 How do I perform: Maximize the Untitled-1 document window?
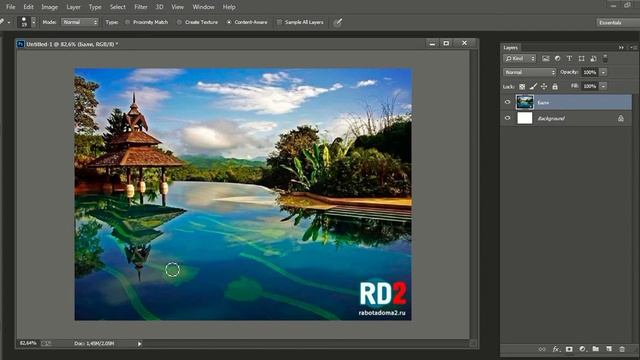point(446,43)
